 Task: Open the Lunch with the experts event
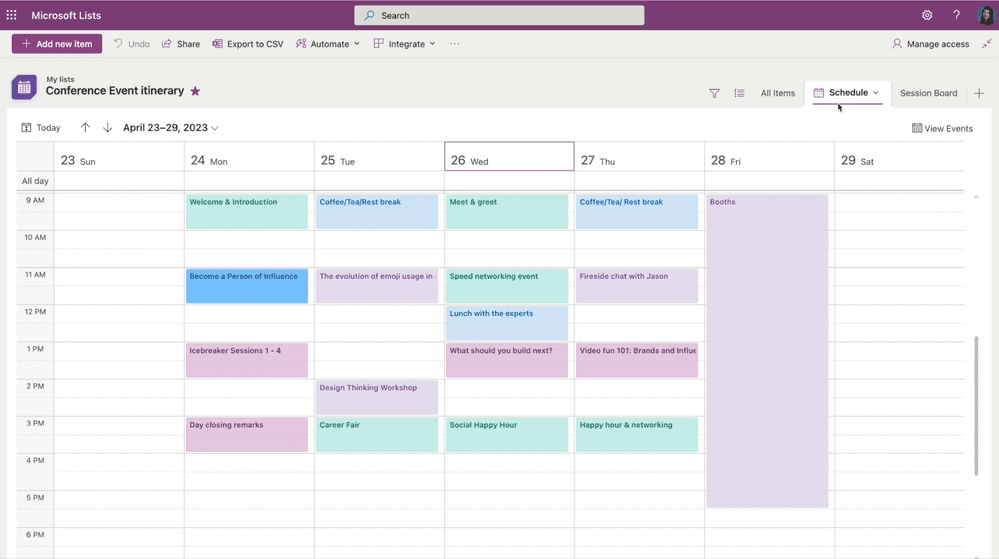tap(507, 323)
